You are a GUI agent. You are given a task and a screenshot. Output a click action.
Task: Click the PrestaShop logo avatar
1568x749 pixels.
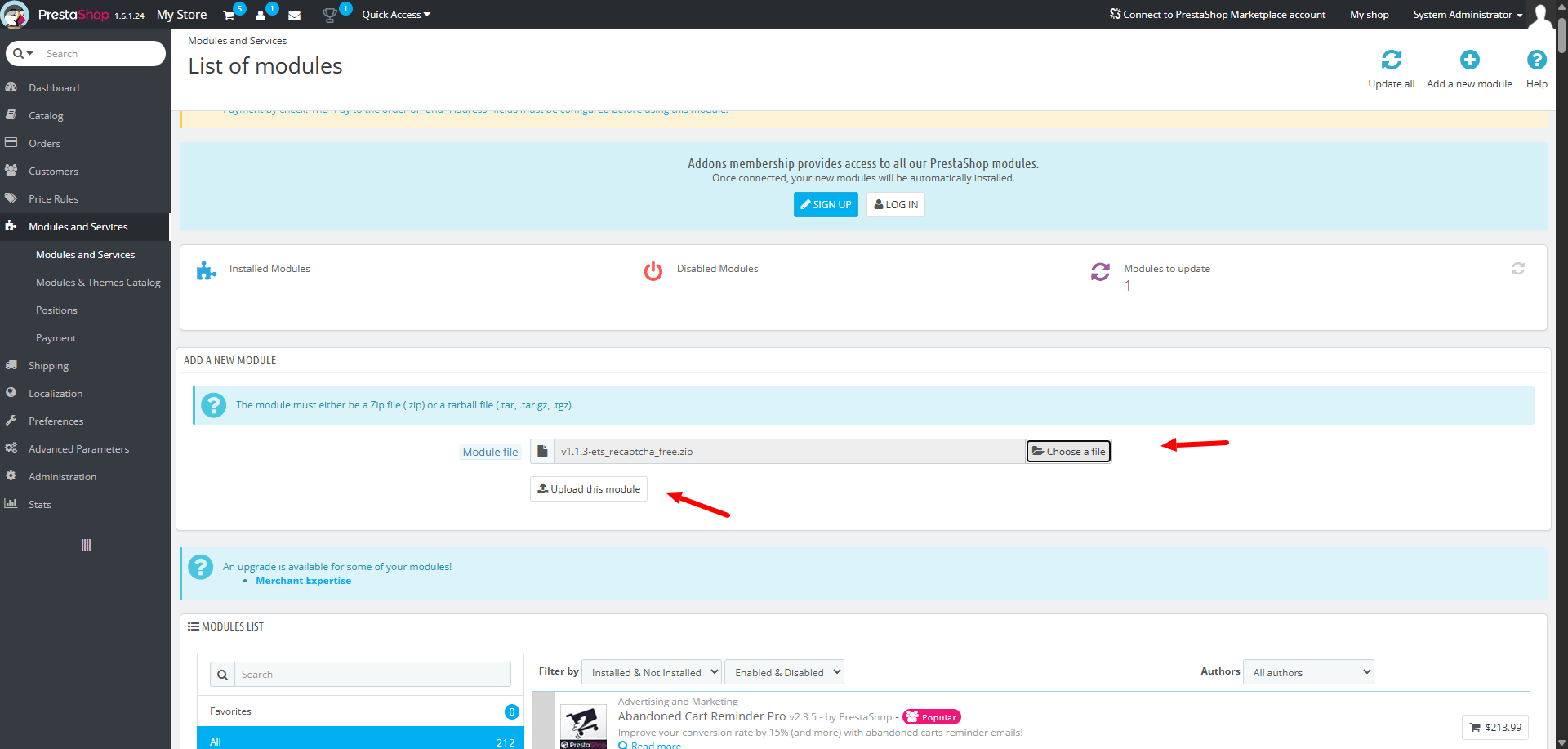coord(15,15)
